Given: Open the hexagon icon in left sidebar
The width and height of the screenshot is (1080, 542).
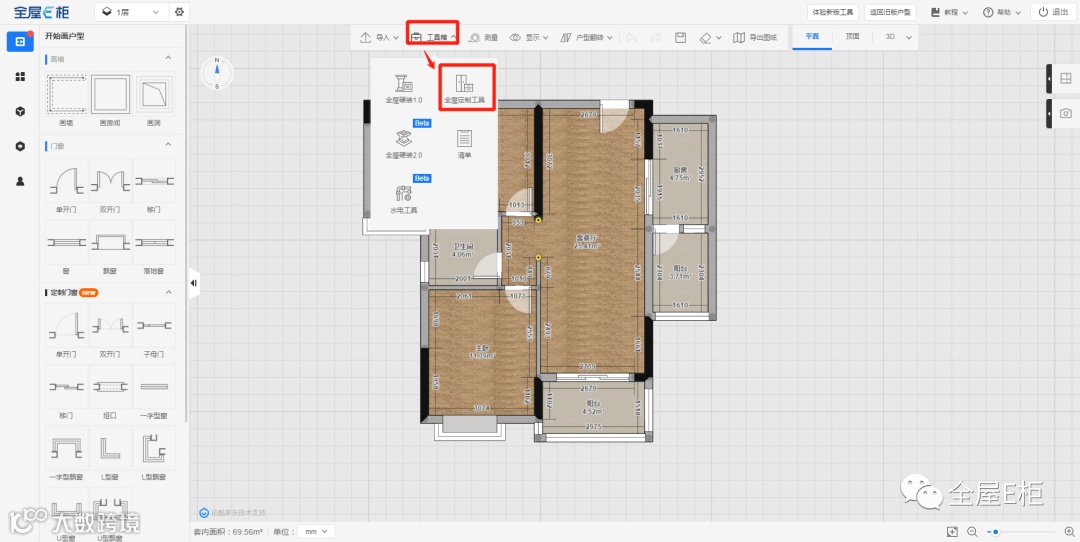Looking at the screenshot, I should coord(20,146).
